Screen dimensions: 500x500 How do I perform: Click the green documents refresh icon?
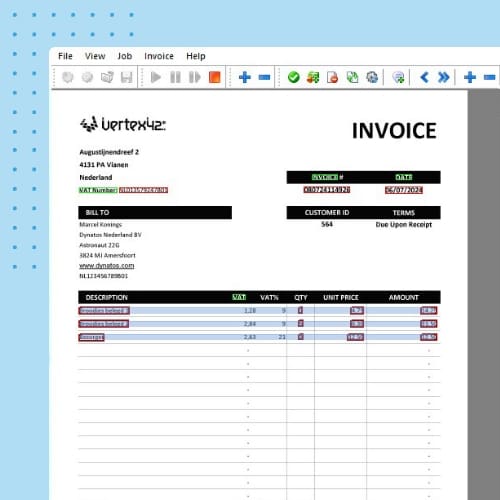[x=352, y=77]
